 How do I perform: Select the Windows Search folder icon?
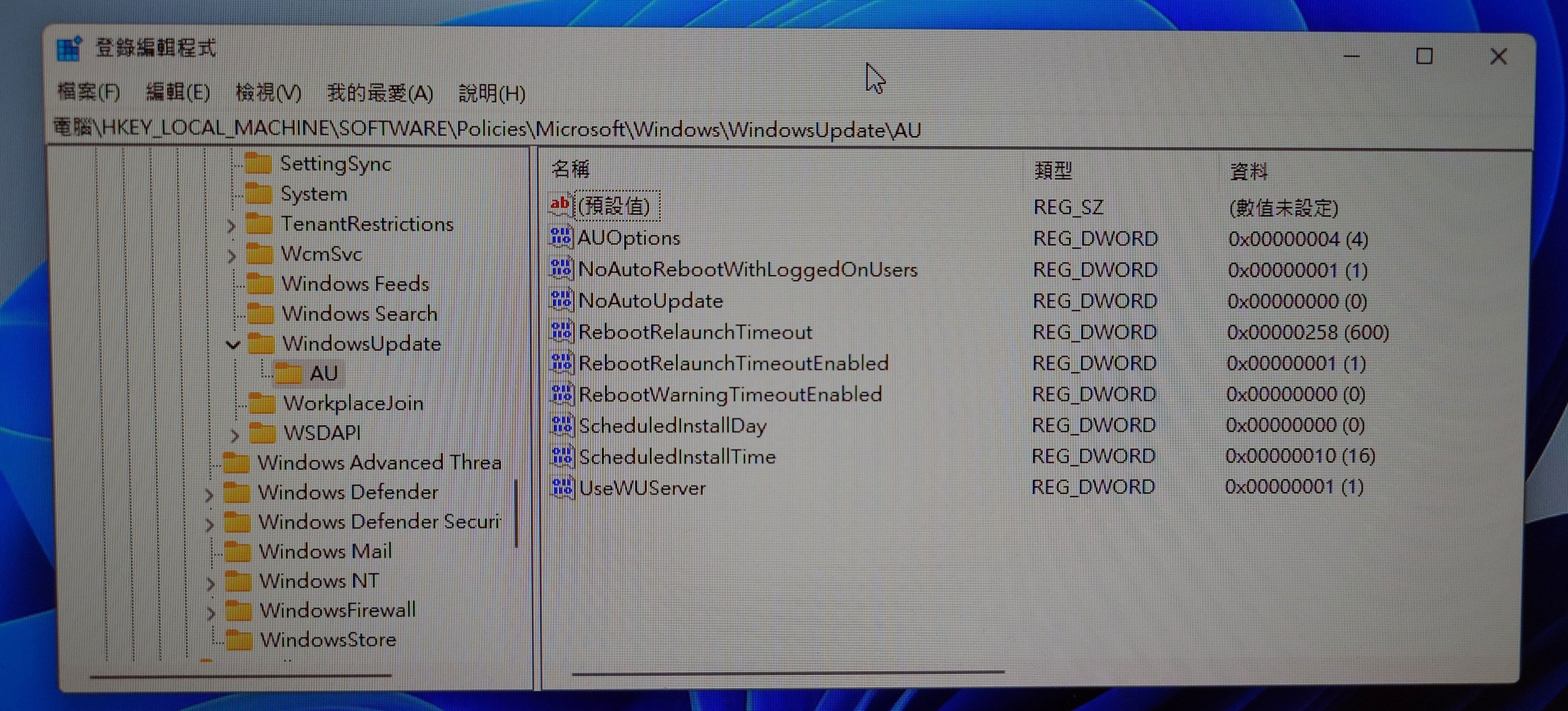point(261,314)
